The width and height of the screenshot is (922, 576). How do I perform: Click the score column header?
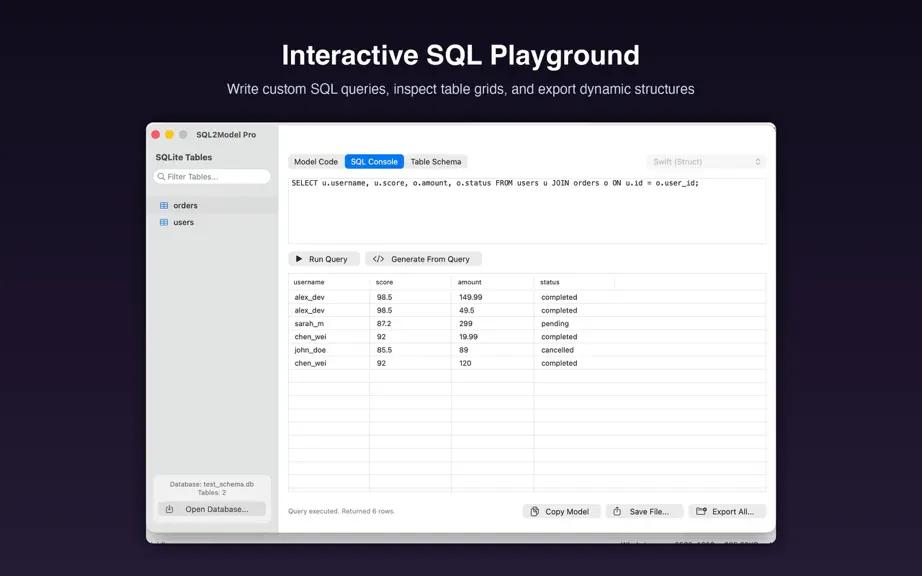coord(410,282)
